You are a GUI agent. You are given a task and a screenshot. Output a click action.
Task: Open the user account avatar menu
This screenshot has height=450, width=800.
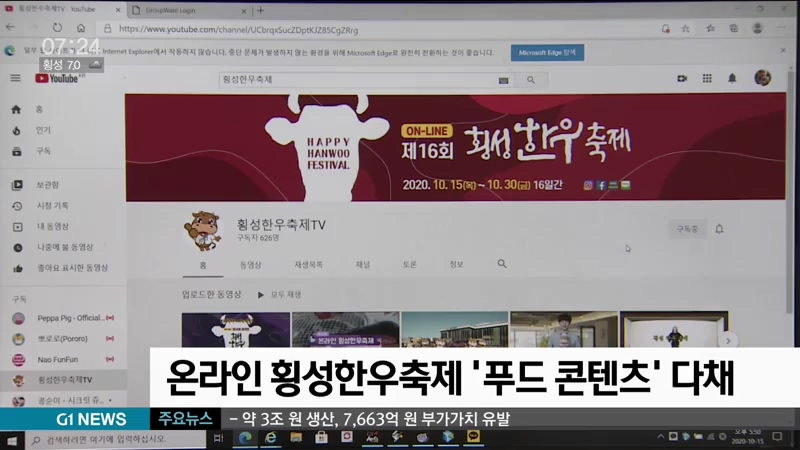point(762,78)
